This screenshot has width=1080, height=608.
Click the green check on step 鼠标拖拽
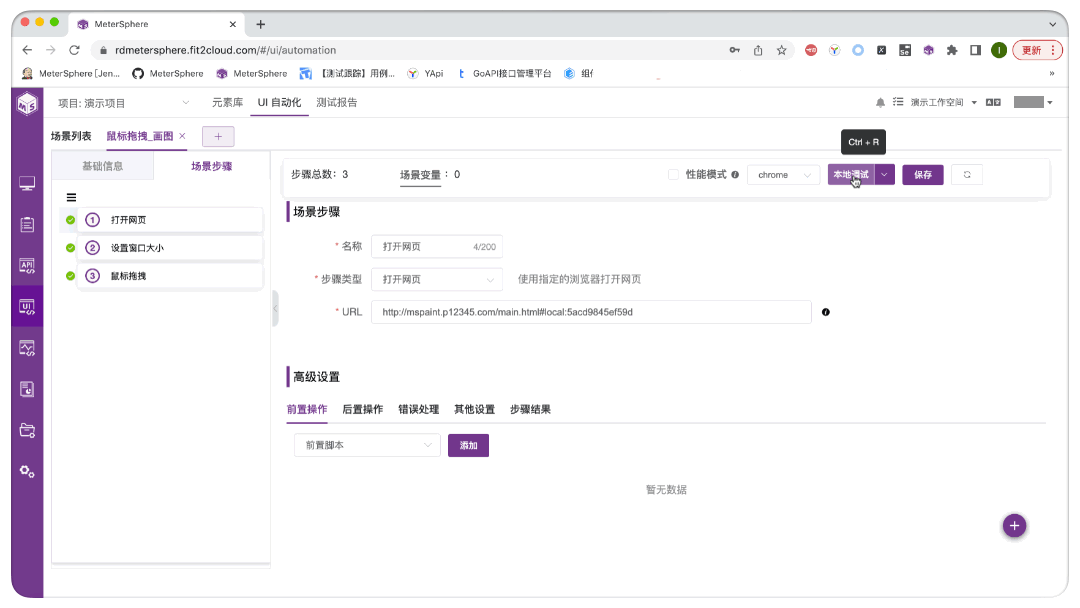(70, 275)
